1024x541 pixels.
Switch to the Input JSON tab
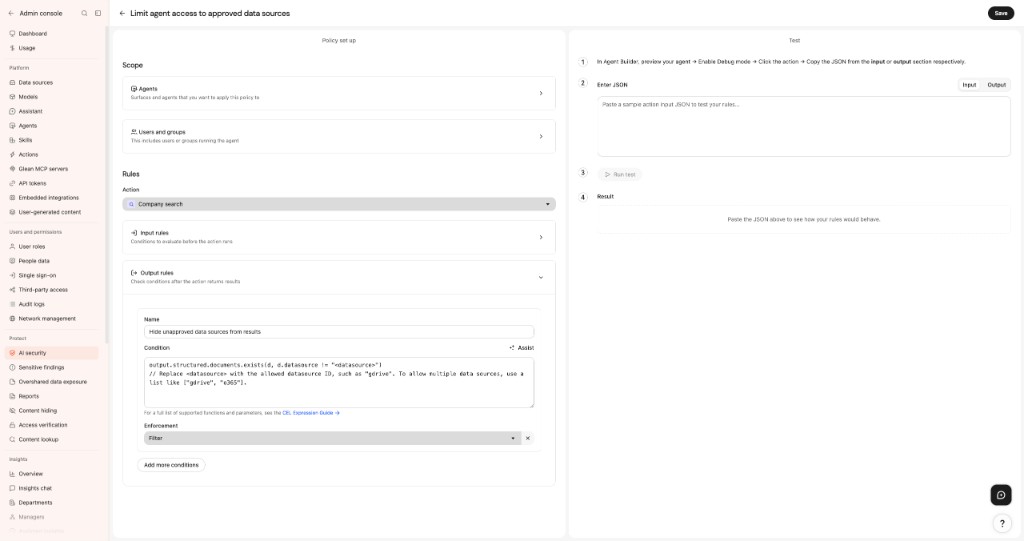(x=969, y=85)
